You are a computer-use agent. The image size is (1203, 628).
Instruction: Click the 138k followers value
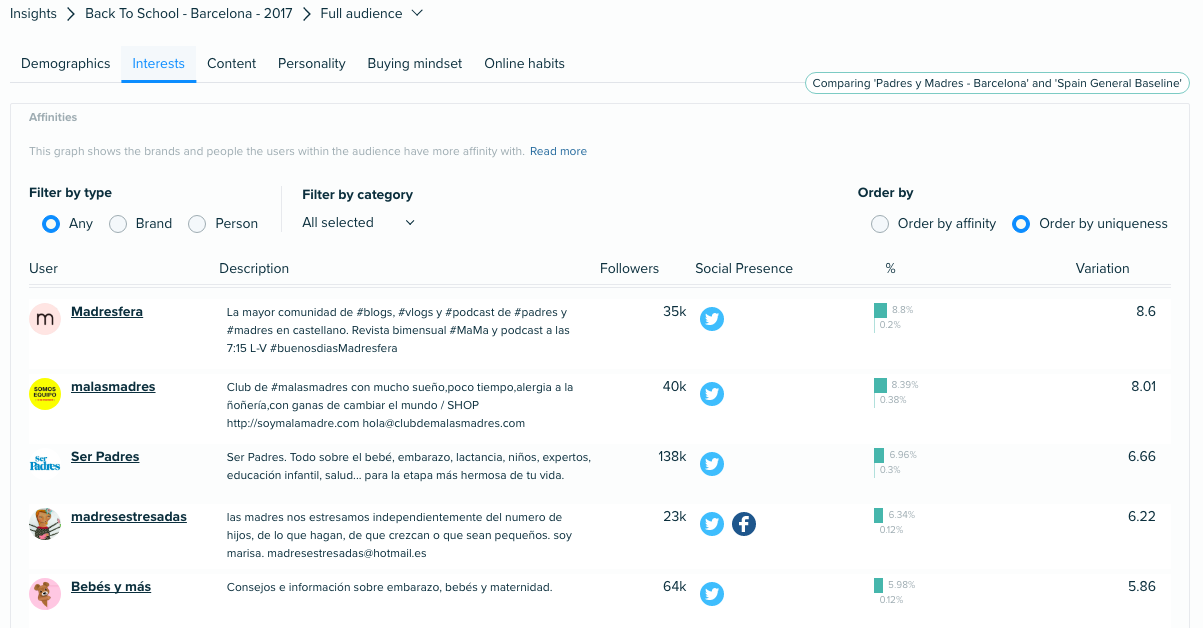coord(671,457)
